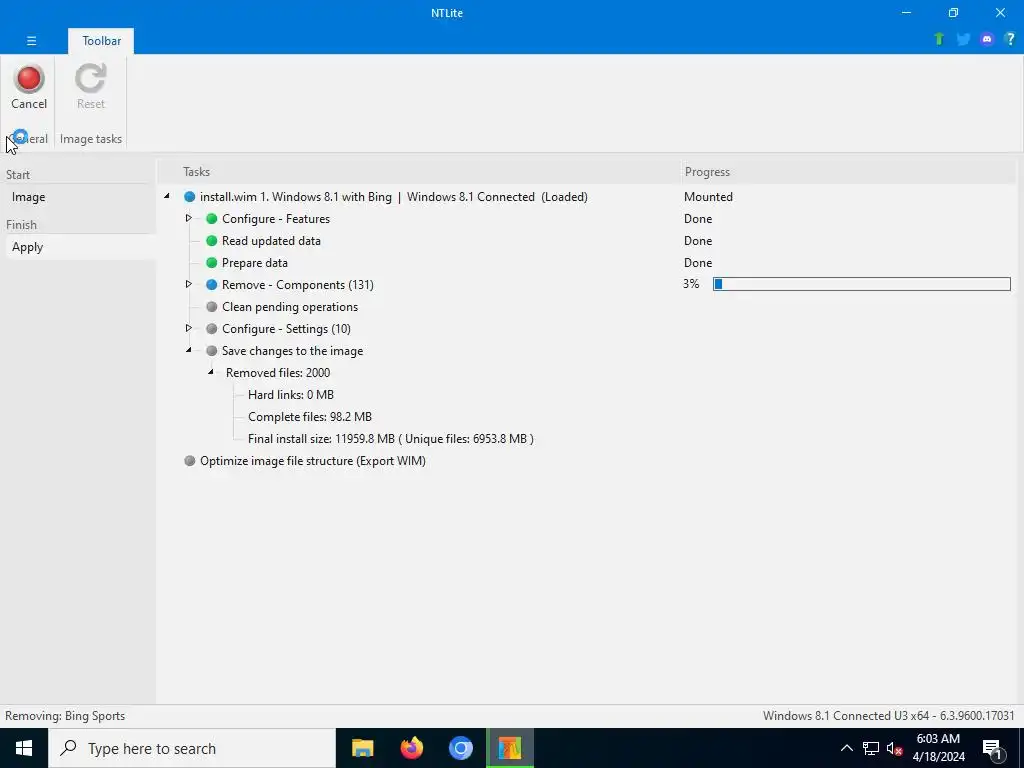Open Chrome from the taskbar
1024x768 pixels.
(x=460, y=748)
